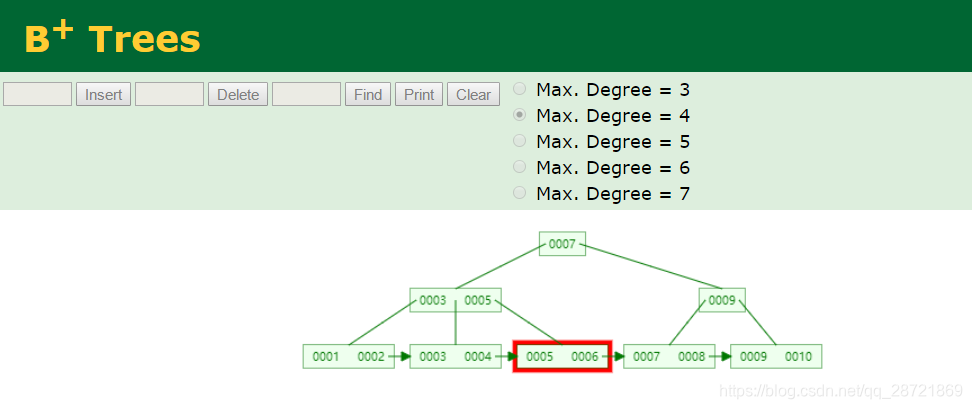This screenshot has height=409, width=972.
Task: Select Max. Degree = 3 radio button
Action: pyautogui.click(x=520, y=89)
